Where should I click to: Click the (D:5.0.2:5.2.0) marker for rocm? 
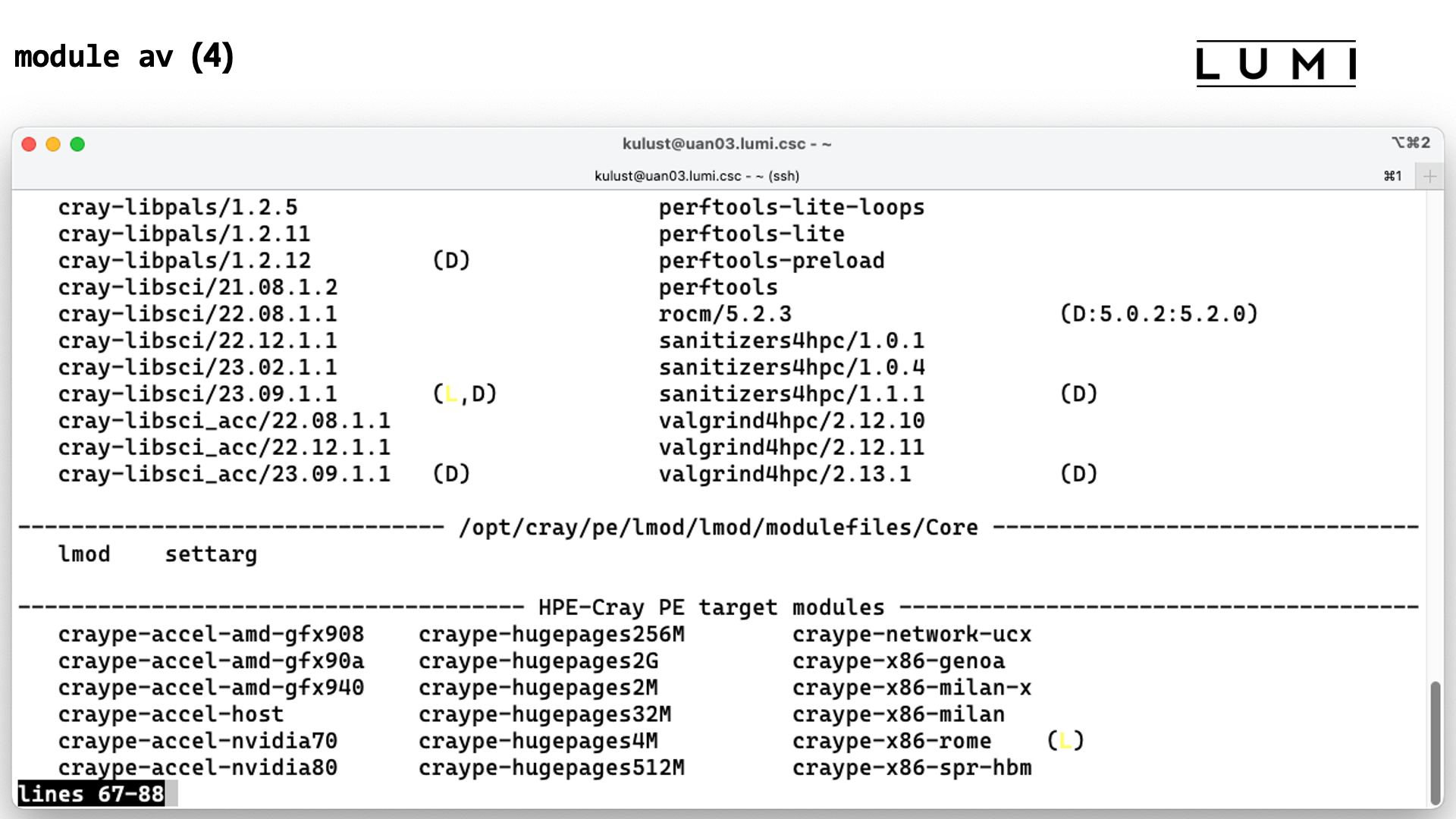1159,314
